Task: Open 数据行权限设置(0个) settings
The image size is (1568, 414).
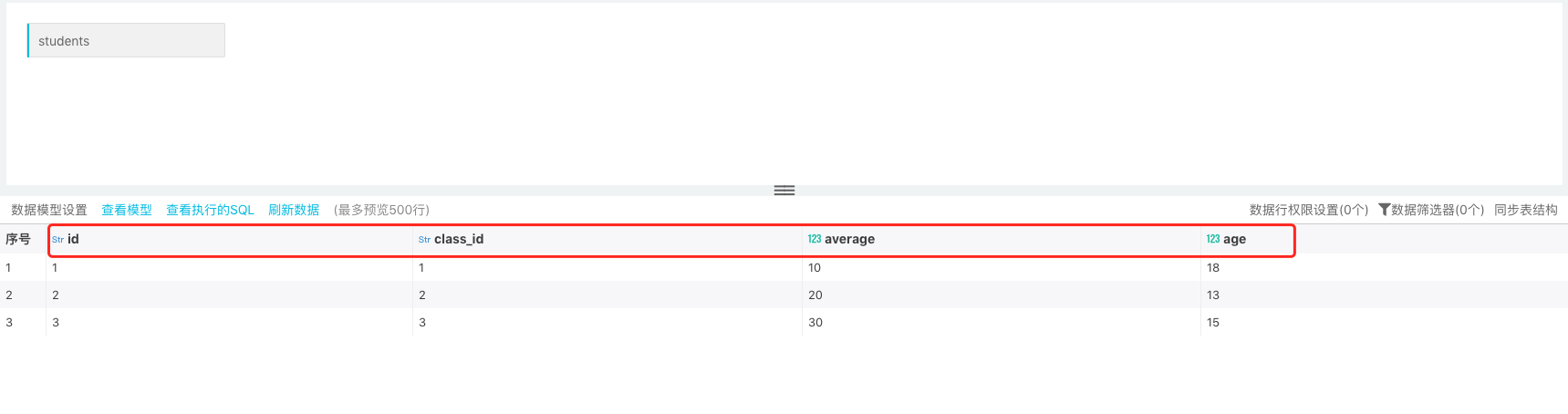Action: coord(1309,210)
